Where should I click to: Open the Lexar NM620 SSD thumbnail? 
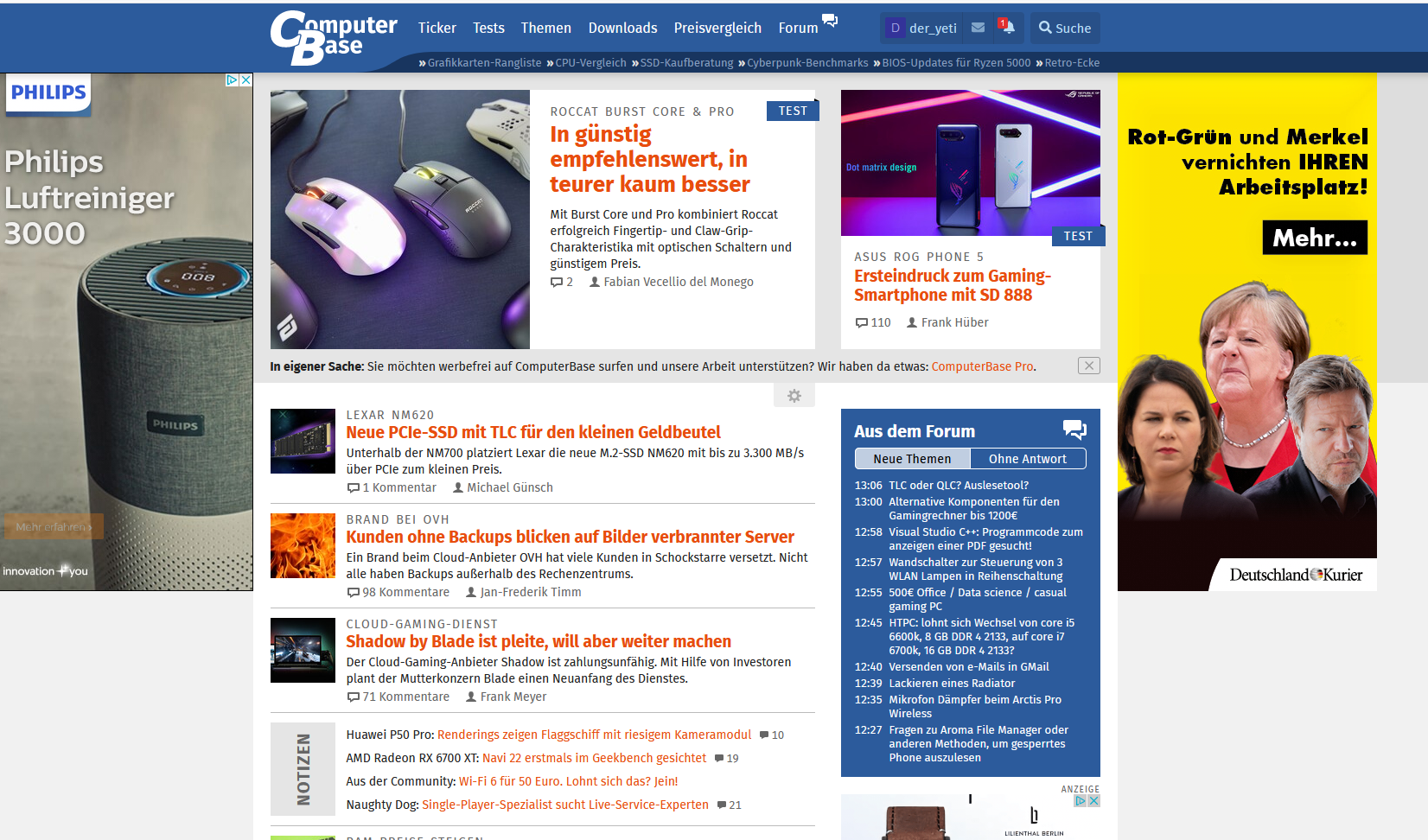(303, 441)
